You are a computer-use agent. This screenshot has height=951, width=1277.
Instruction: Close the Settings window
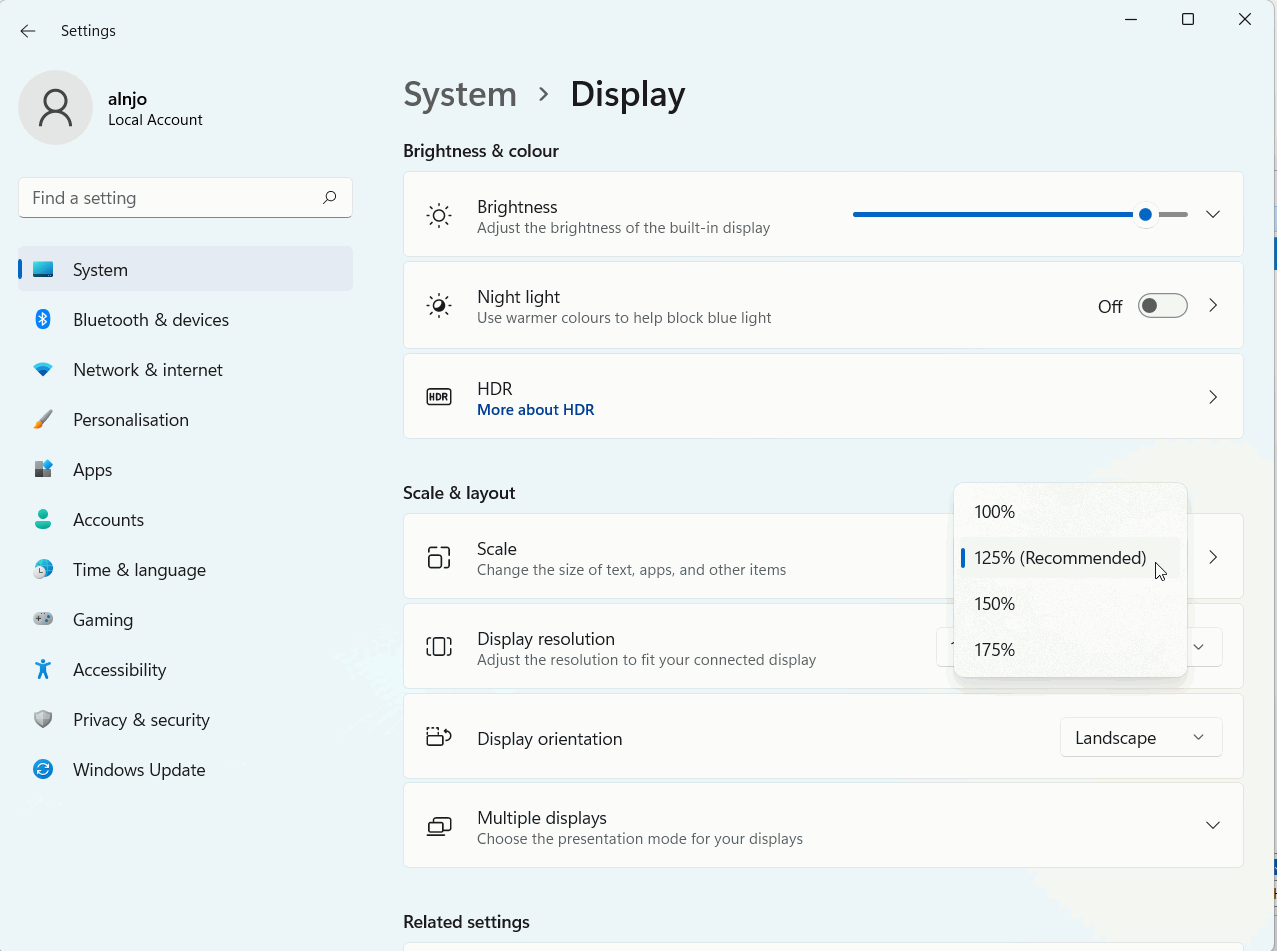[1245, 19]
